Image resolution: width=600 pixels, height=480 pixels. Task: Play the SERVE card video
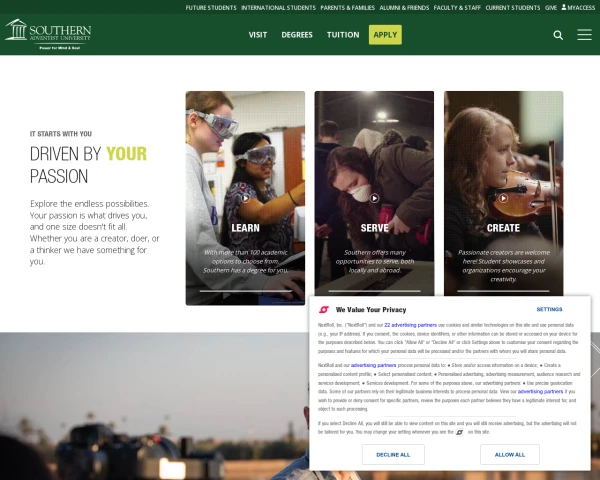pos(374,198)
